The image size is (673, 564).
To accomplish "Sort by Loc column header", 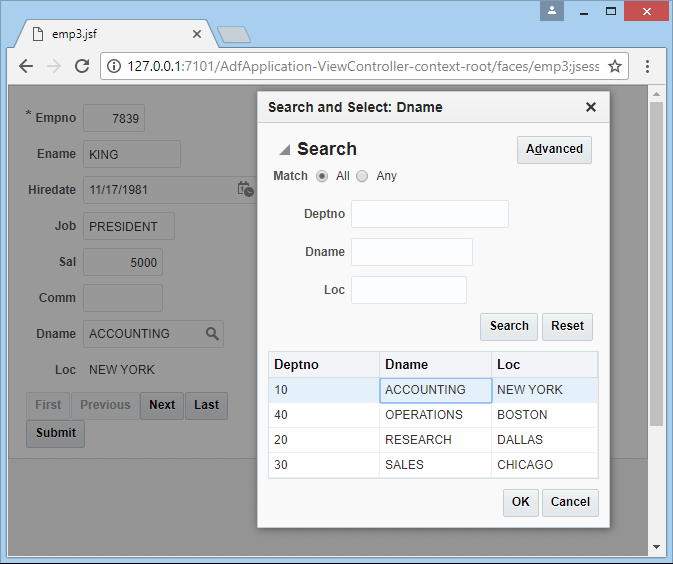I will coord(544,364).
